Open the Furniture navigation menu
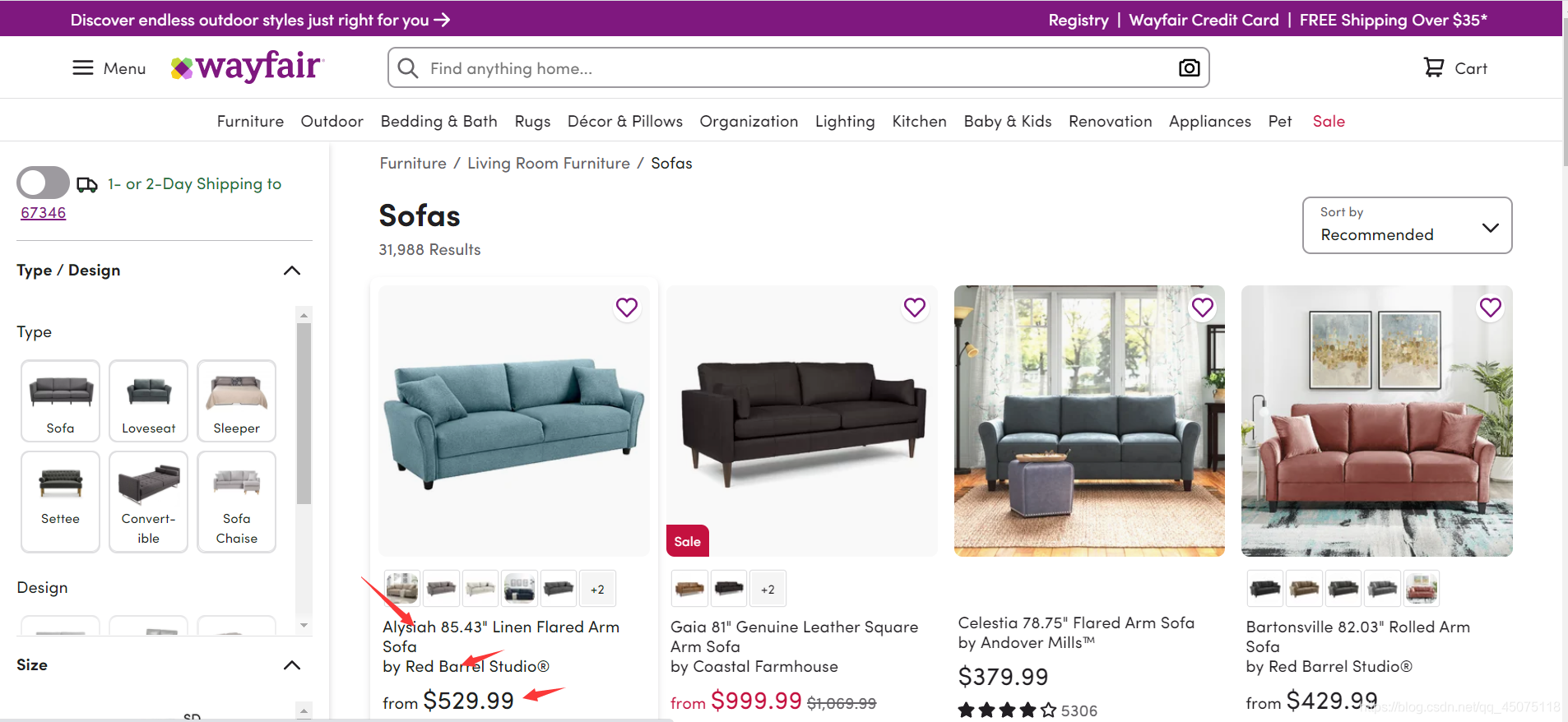Image resolution: width=1568 pixels, height=722 pixels. [250, 121]
